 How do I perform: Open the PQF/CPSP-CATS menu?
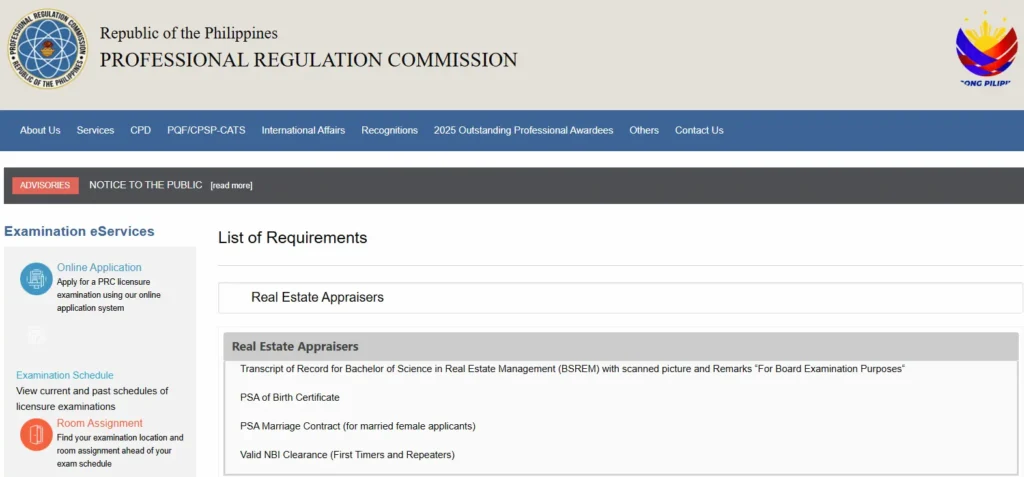[206, 130]
